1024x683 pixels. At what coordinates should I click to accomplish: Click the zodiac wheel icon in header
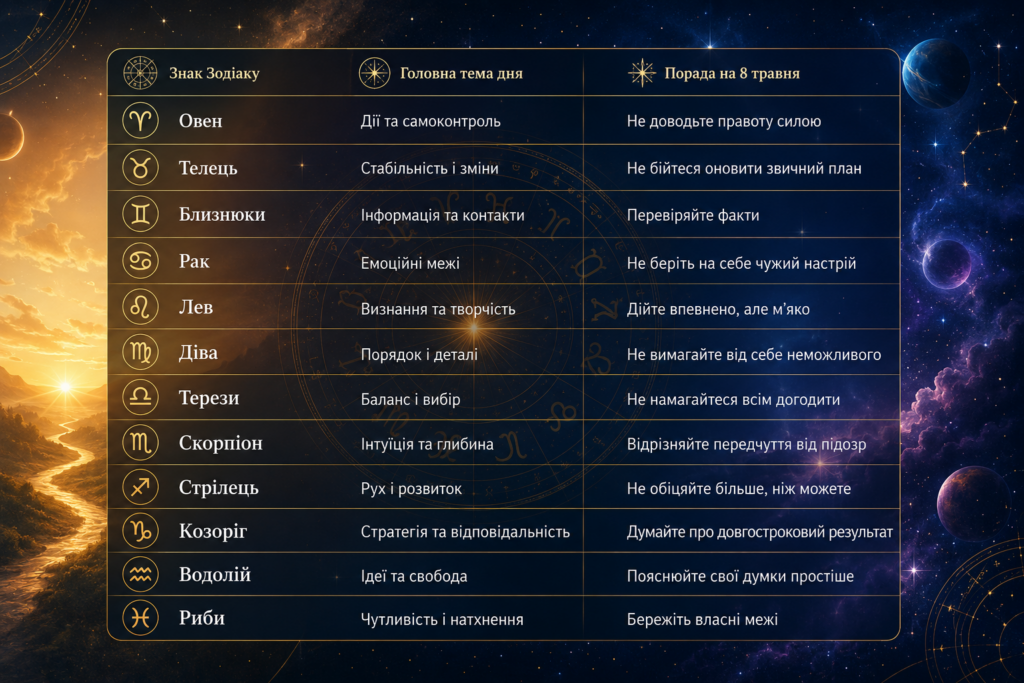[140, 72]
